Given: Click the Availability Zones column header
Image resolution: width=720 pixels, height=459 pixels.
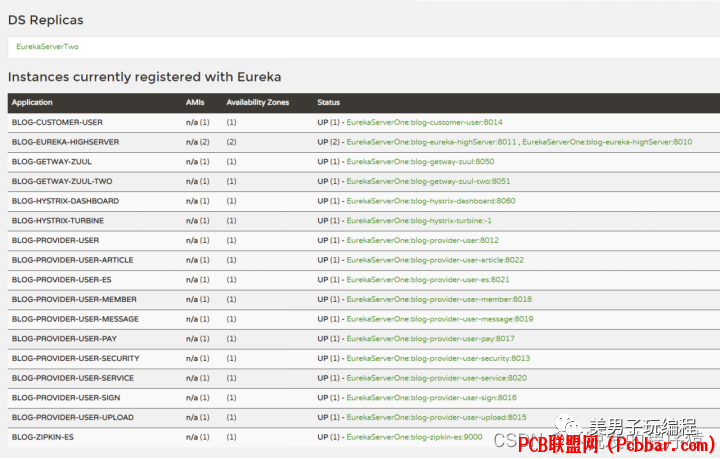Looking at the screenshot, I should click(x=258, y=102).
